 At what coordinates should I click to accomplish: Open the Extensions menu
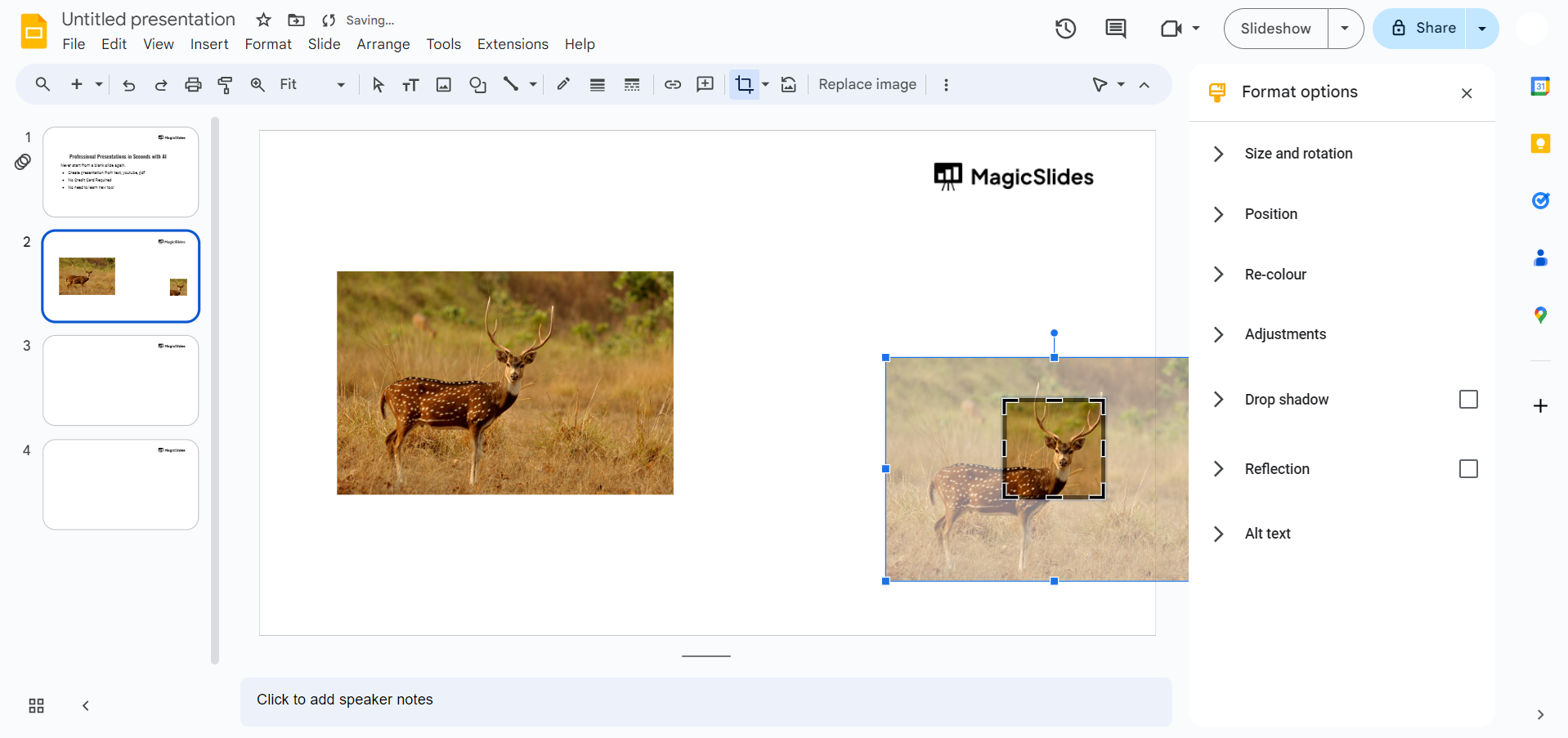[x=513, y=44]
